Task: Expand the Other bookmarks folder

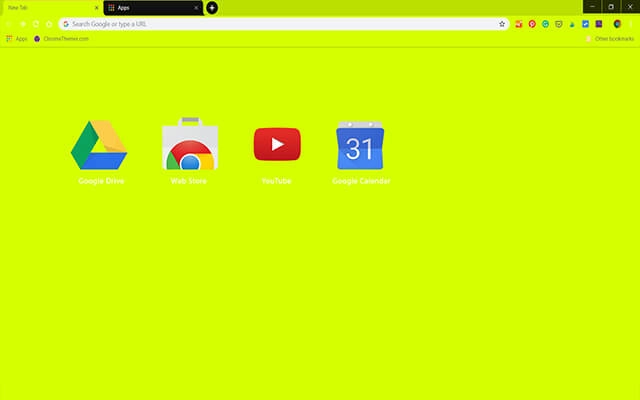Action: point(610,39)
